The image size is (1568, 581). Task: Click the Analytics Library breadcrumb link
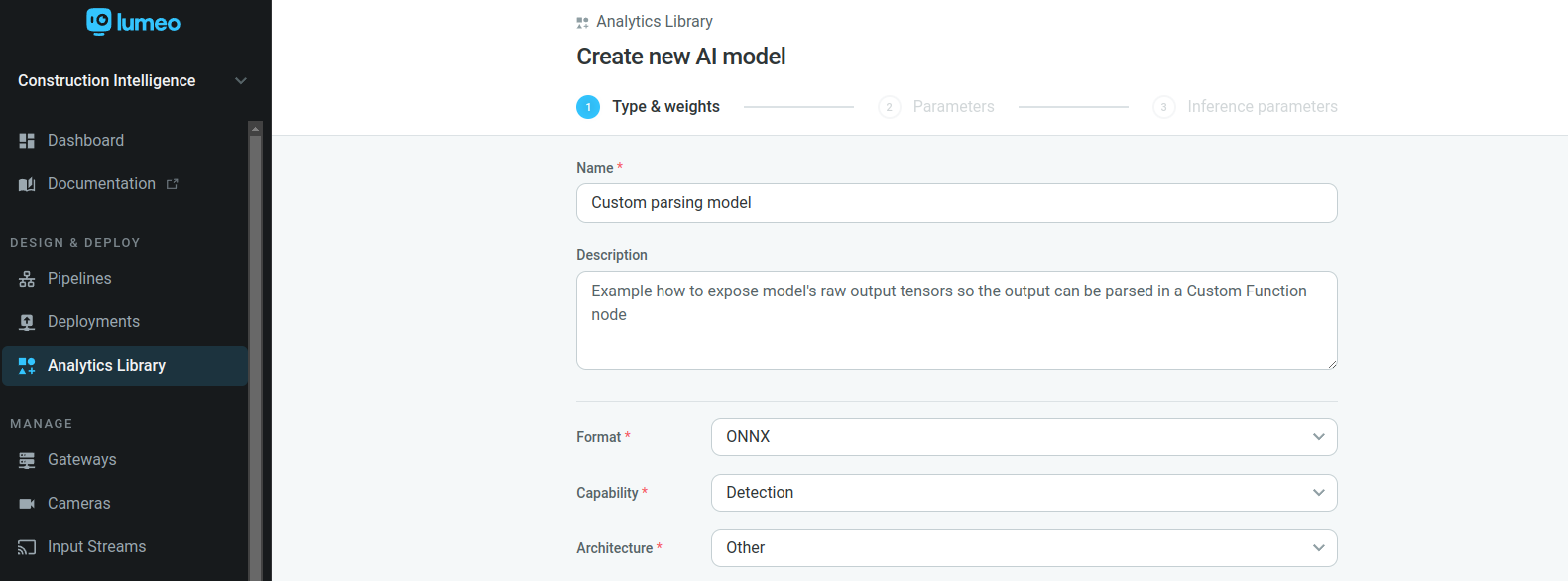pyautogui.click(x=654, y=22)
